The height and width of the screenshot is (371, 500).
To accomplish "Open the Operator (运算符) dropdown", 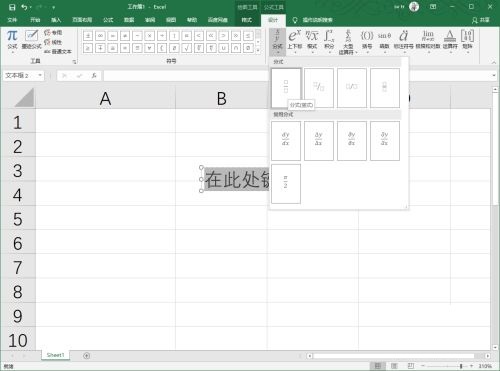I will pos(450,41).
